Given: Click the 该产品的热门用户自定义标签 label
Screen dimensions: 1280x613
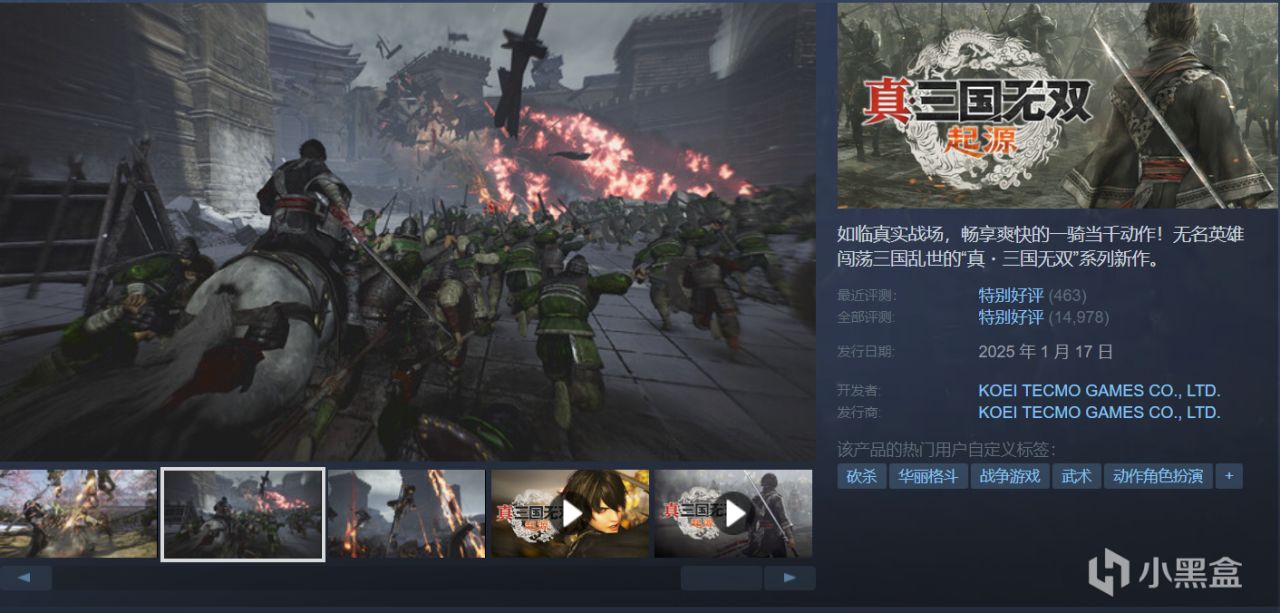Looking at the screenshot, I should [x=946, y=449].
